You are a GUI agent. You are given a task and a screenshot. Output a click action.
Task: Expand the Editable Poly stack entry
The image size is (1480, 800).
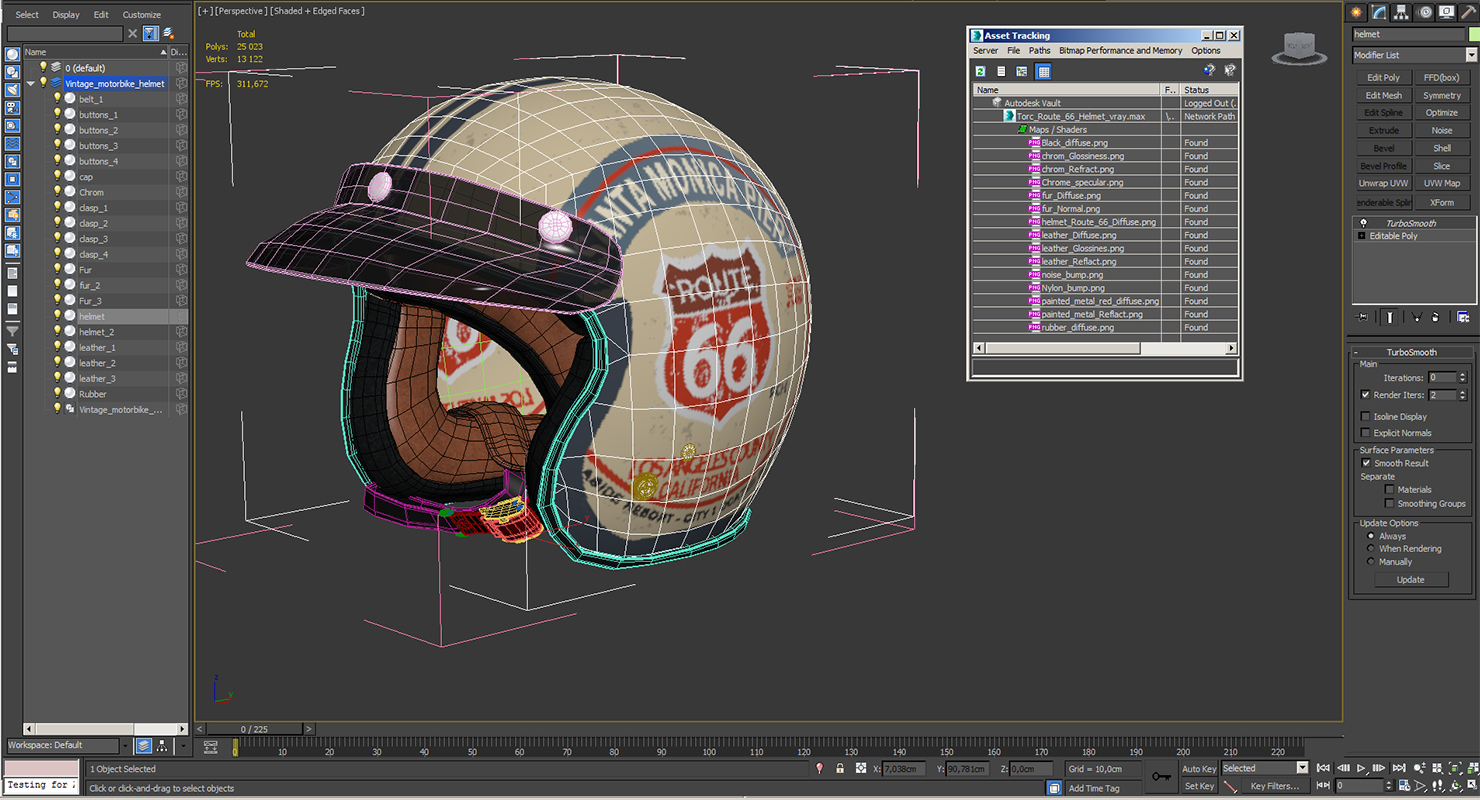1362,236
